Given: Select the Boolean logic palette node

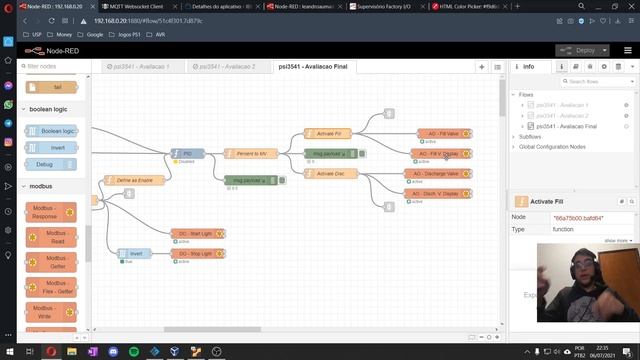Looking at the screenshot, I should [x=51, y=131].
